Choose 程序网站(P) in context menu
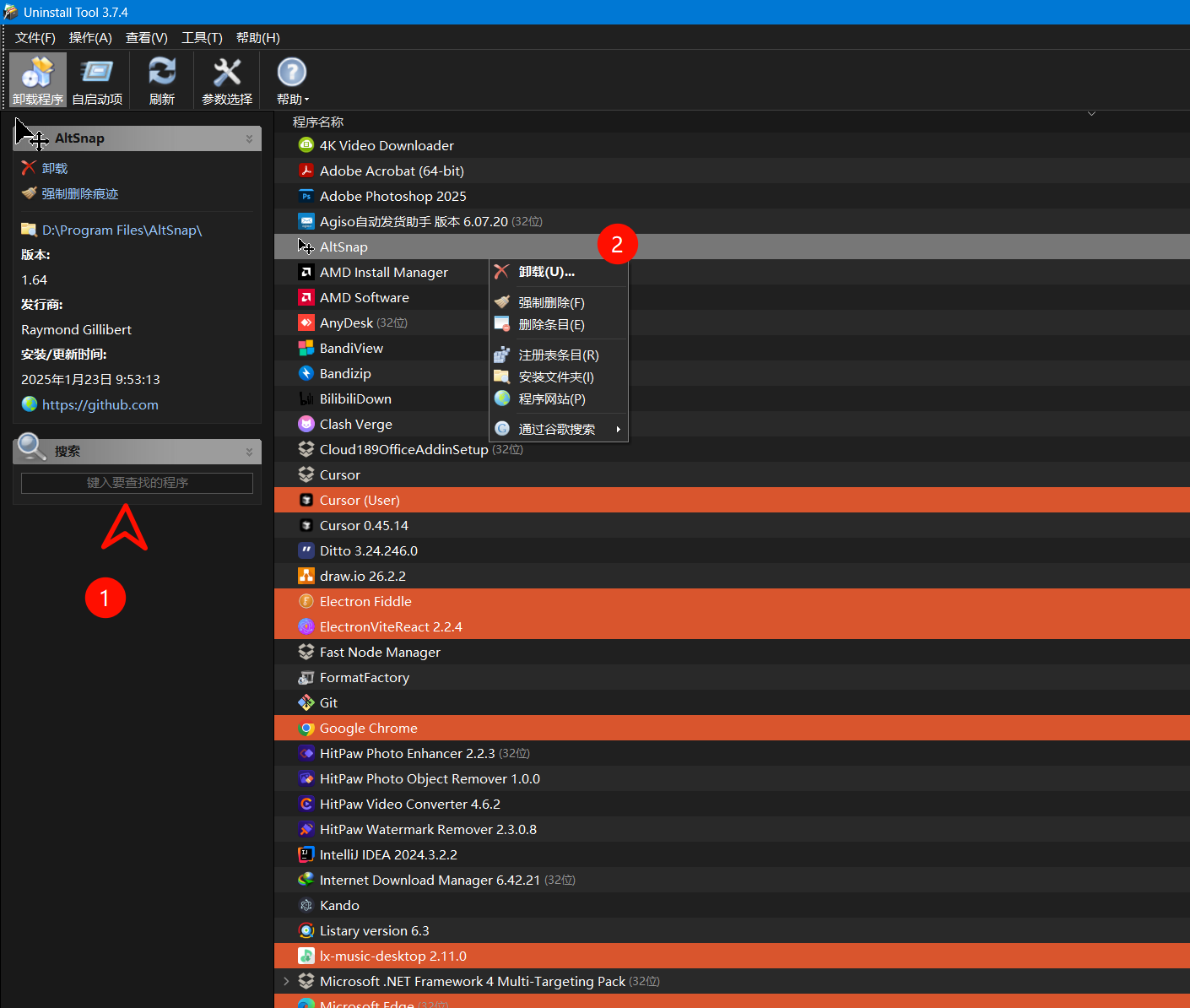This screenshot has height=1008, width=1190. [559, 398]
